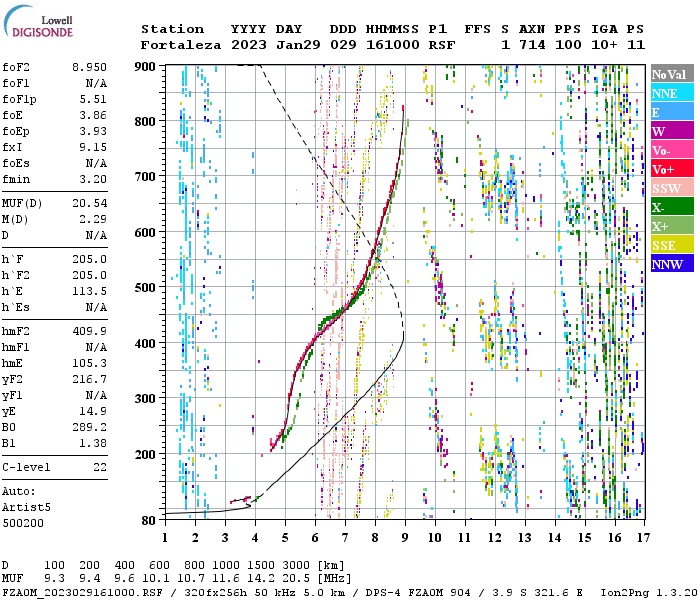Select the X+ legend swatch
The image size is (700, 600).
click(672, 226)
